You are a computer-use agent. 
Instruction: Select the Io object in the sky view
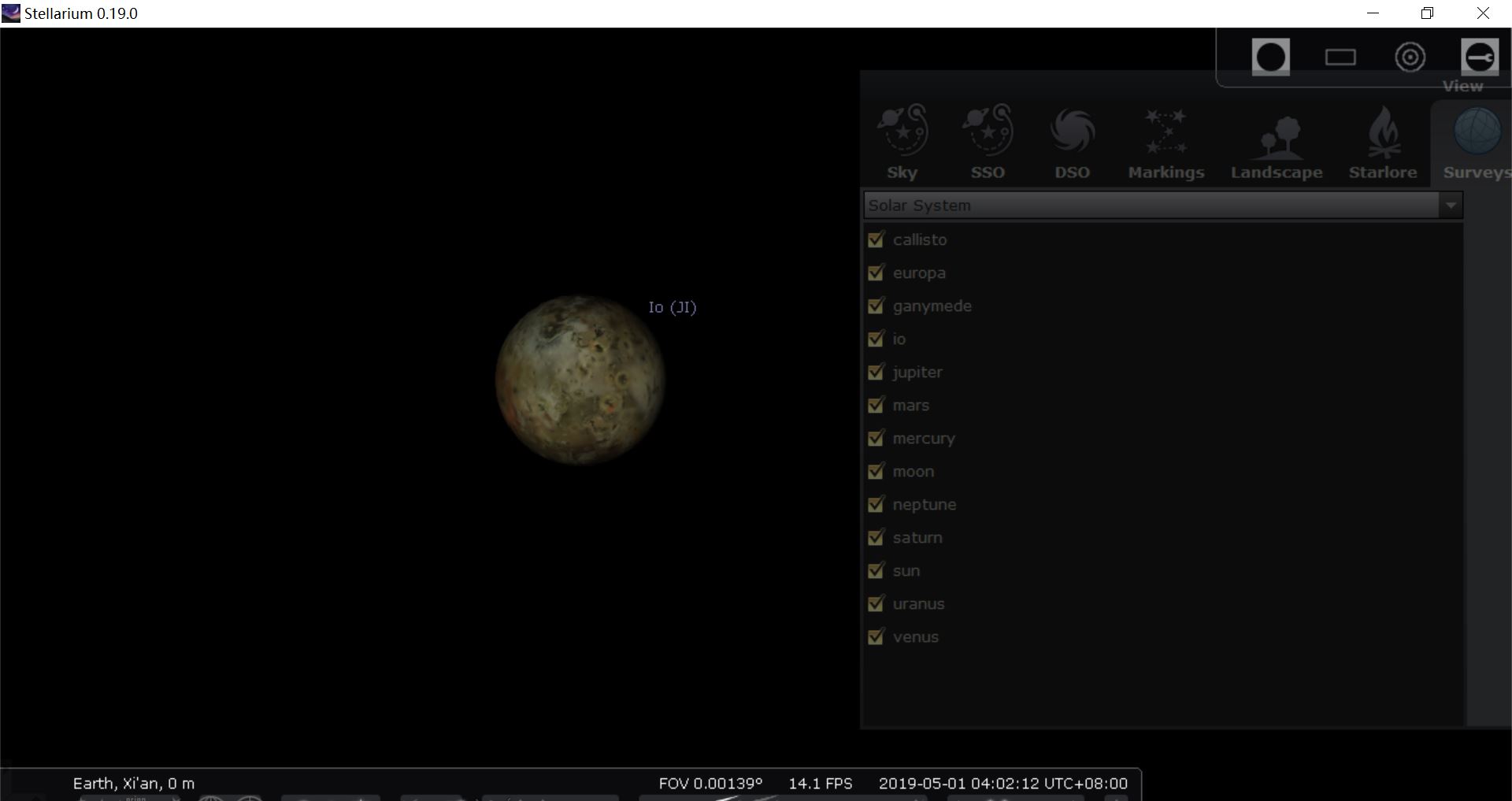pos(580,382)
